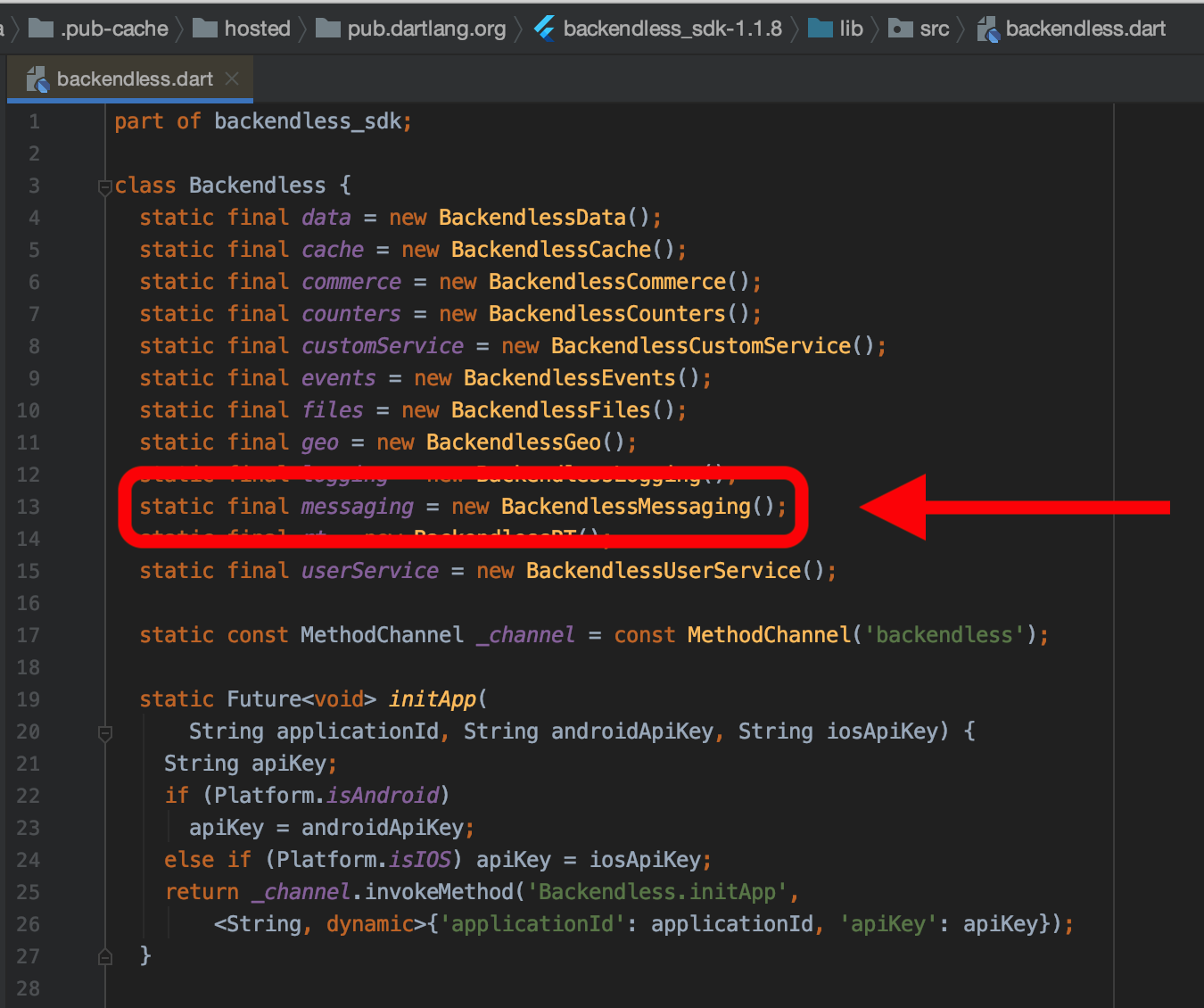Click fold end marker at line 27
1204x1008 pixels.
(x=104, y=957)
